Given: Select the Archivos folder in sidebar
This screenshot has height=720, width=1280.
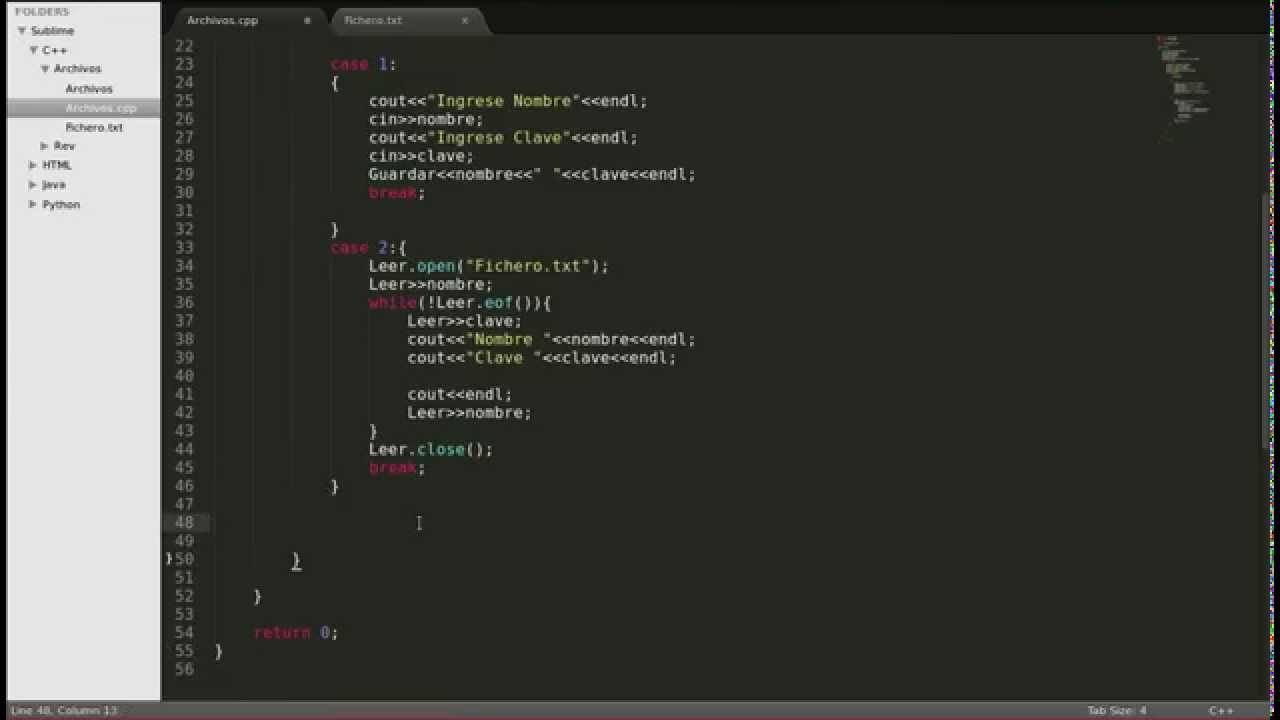Looking at the screenshot, I should click(77, 69).
